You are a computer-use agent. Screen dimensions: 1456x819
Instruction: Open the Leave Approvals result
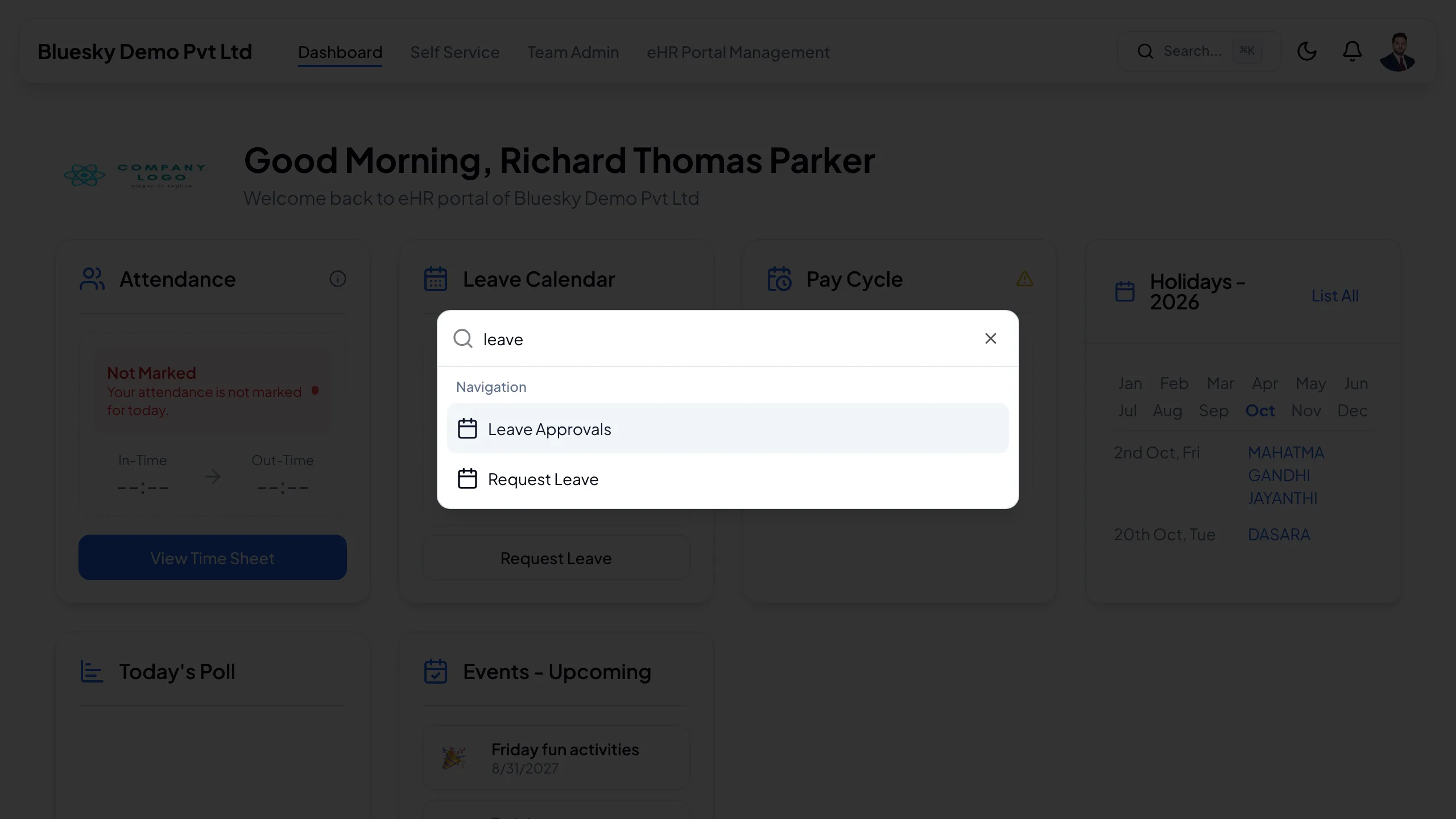click(728, 429)
